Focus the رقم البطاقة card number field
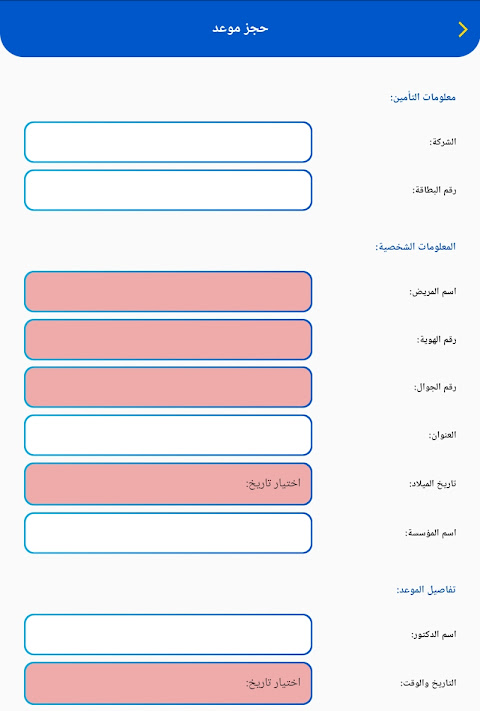Image resolution: width=480 pixels, height=711 pixels. [x=168, y=190]
